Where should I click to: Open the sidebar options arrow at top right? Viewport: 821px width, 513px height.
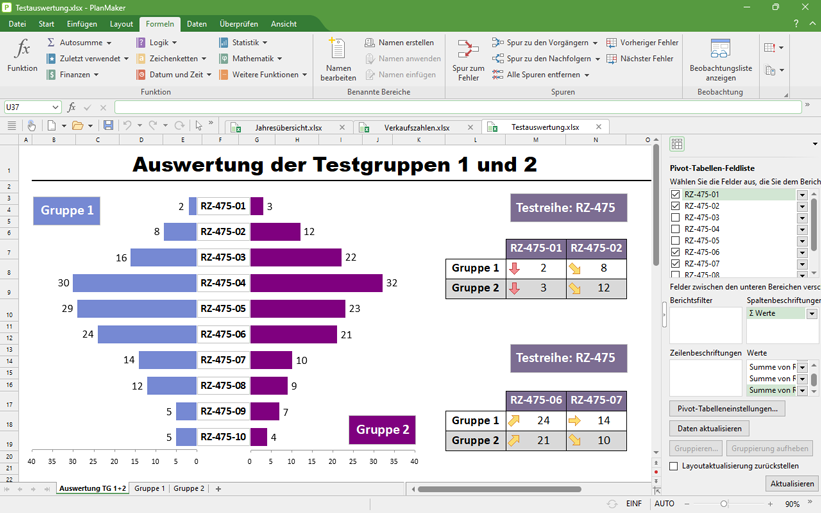click(x=815, y=144)
